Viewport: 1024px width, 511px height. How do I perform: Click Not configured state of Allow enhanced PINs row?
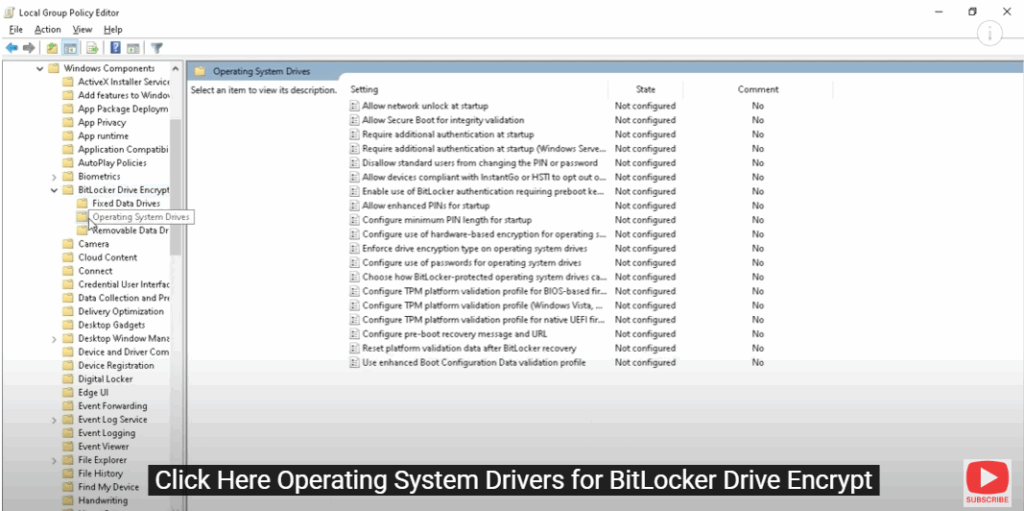(645, 206)
